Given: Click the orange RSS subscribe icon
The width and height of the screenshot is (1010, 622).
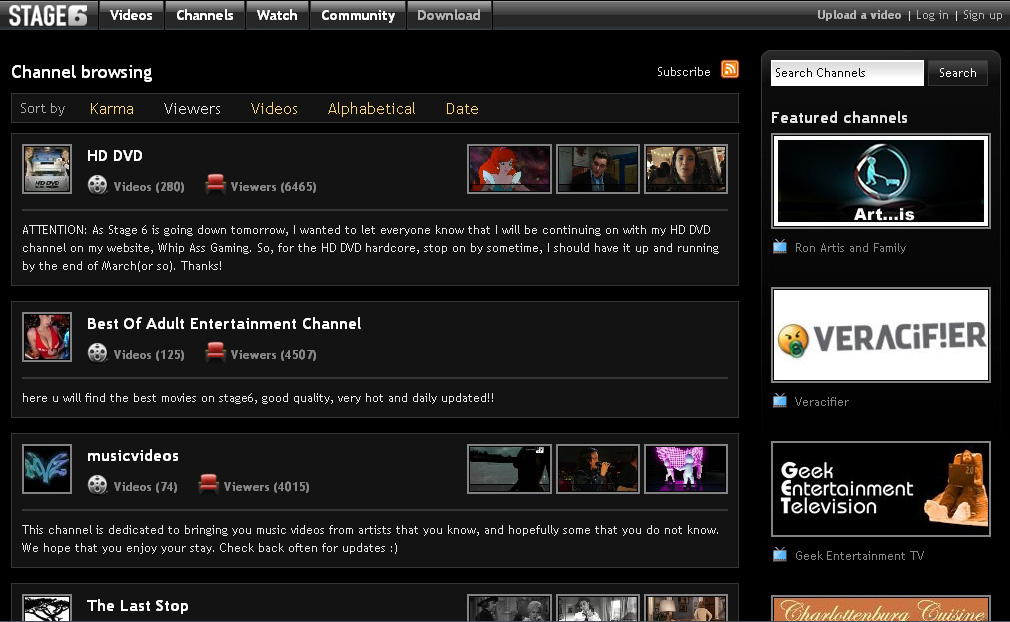Looking at the screenshot, I should click(730, 69).
